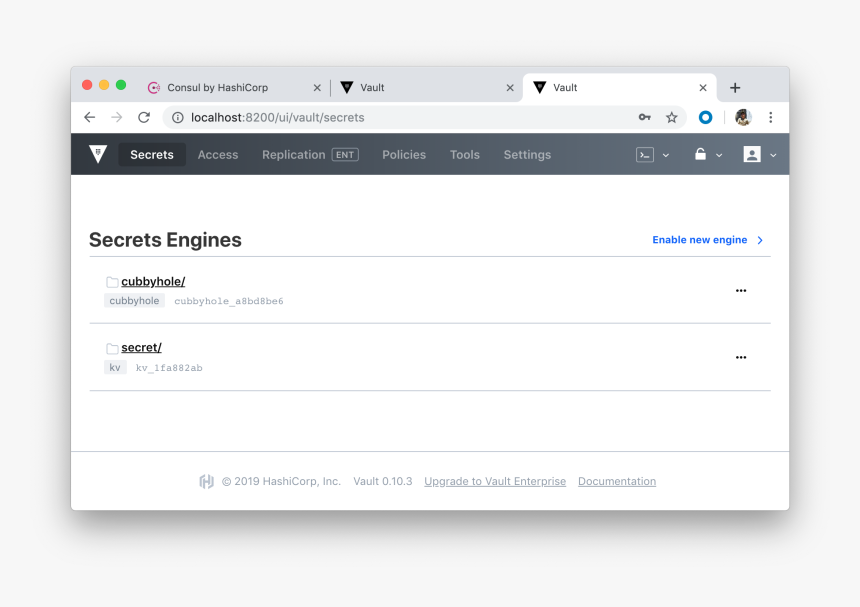Screen dimensions: 860x607
Task: Click Upgrade to Vault Enterprise link
Action: pyautogui.click(x=495, y=481)
